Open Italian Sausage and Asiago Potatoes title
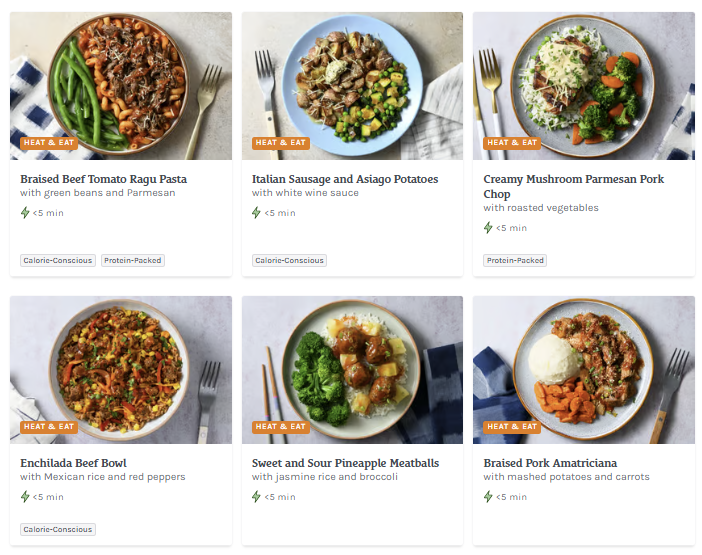This screenshot has width=702, height=555. pos(345,179)
